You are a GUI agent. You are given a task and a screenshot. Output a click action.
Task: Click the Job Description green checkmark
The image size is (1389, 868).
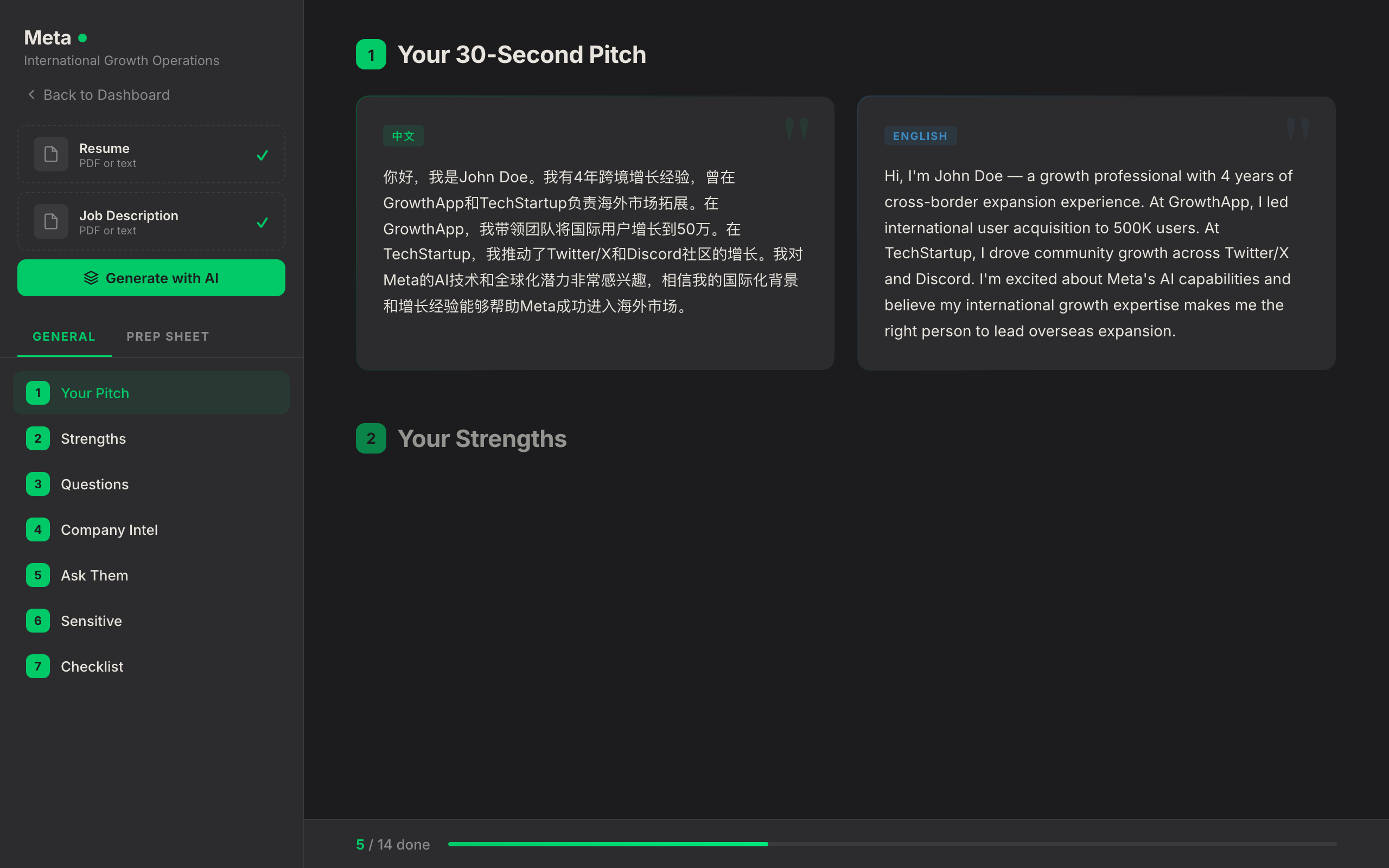pos(262,222)
